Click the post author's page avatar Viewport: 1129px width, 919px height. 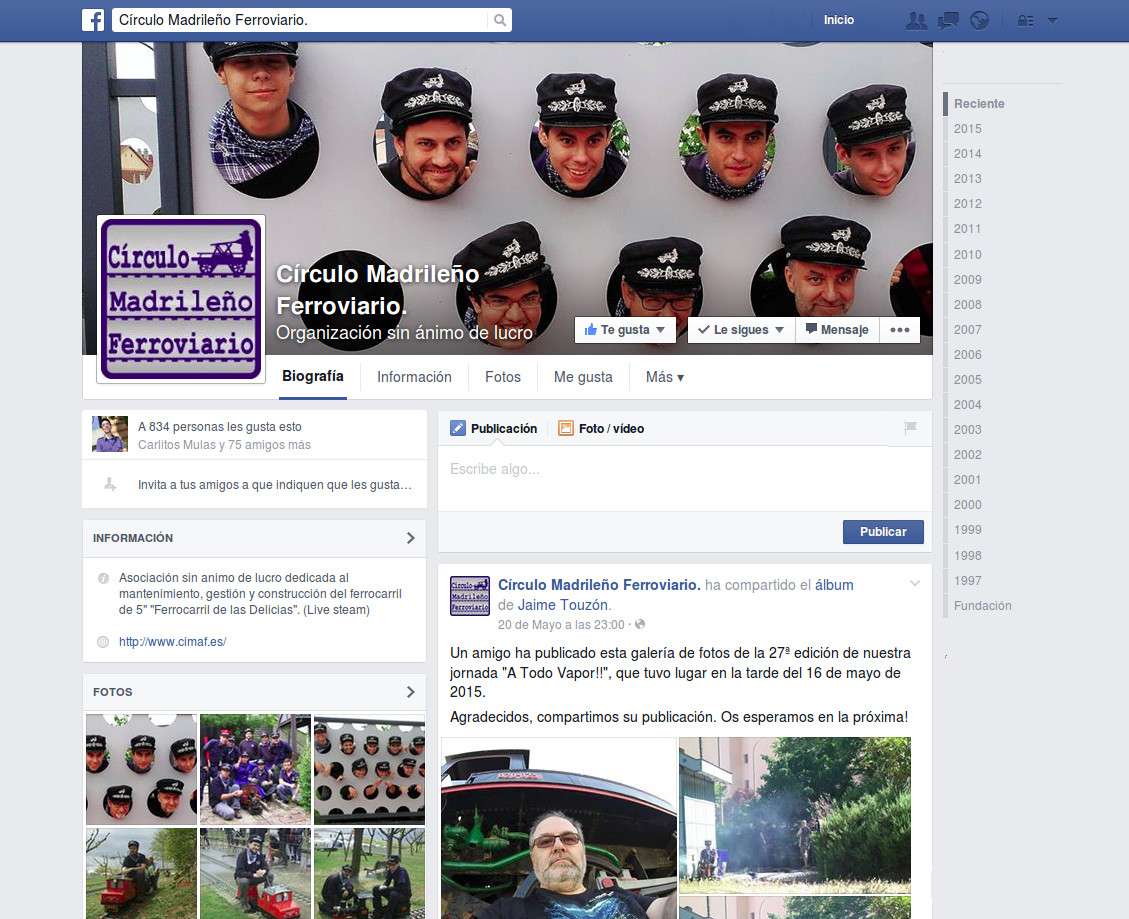[x=469, y=596]
